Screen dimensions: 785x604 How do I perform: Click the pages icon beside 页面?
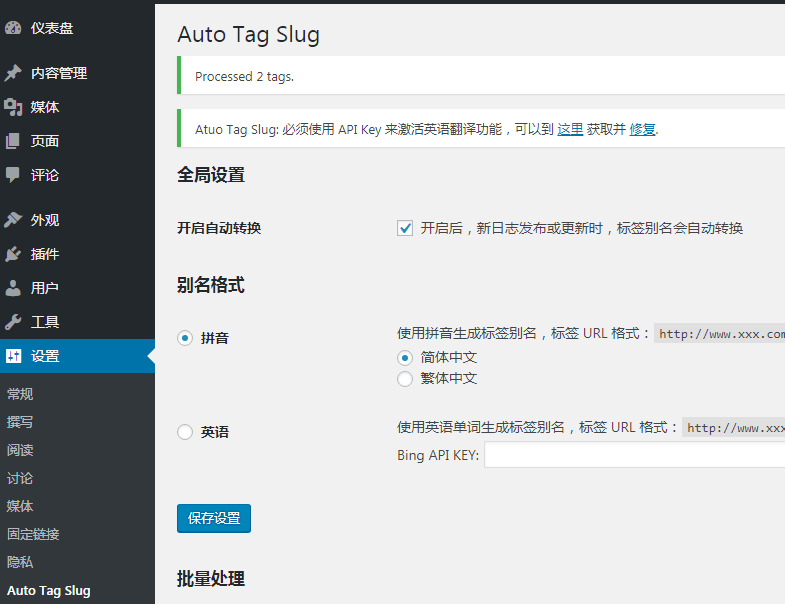click(x=13, y=141)
